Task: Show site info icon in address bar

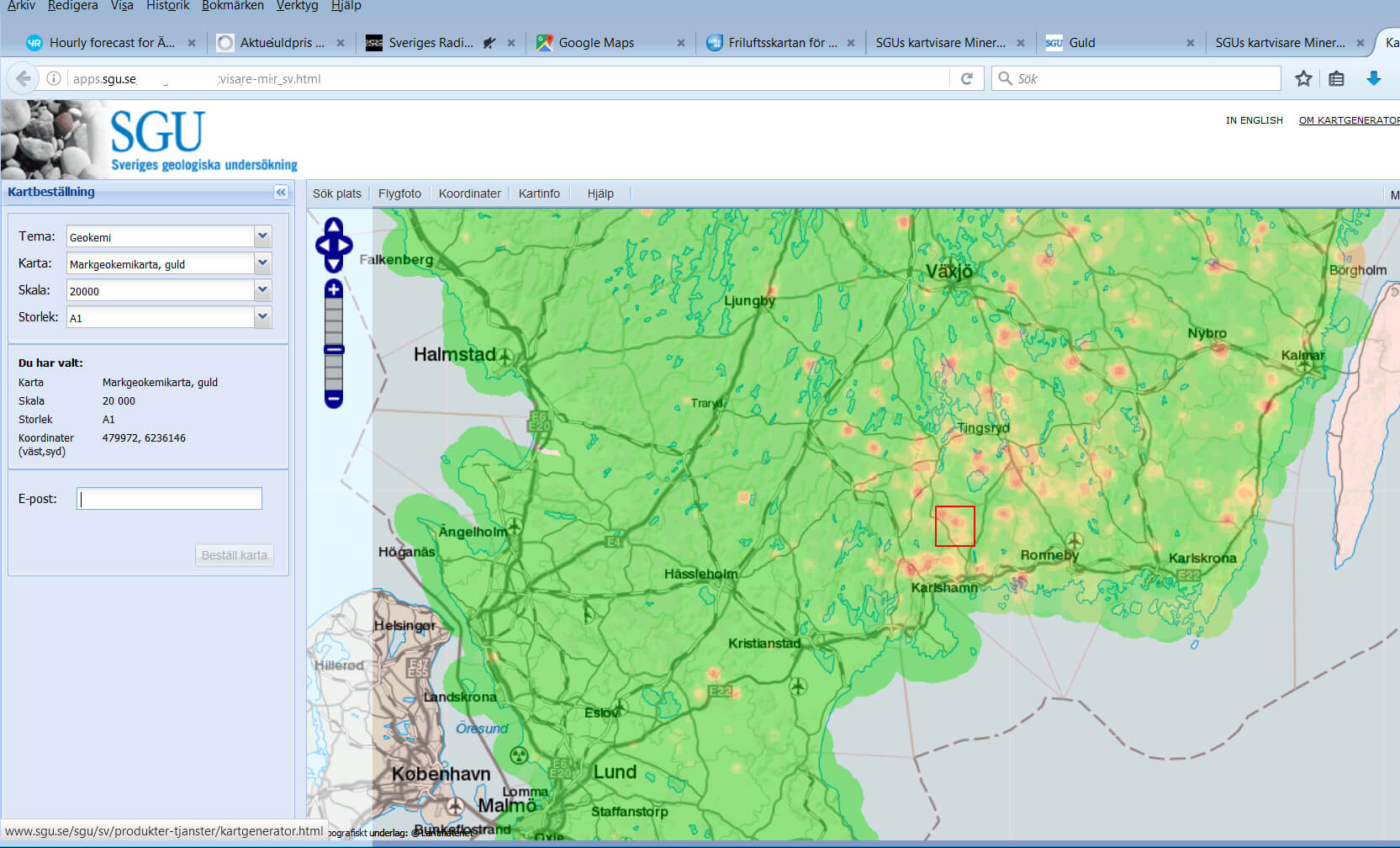Action: tap(54, 78)
